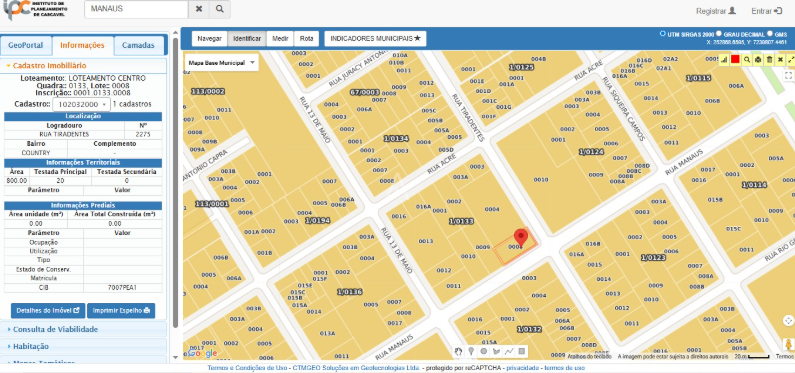The width and height of the screenshot is (795, 373).
Task: Open CTMGEO Soluções em Geotecnologias link
Action: pos(356,368)
